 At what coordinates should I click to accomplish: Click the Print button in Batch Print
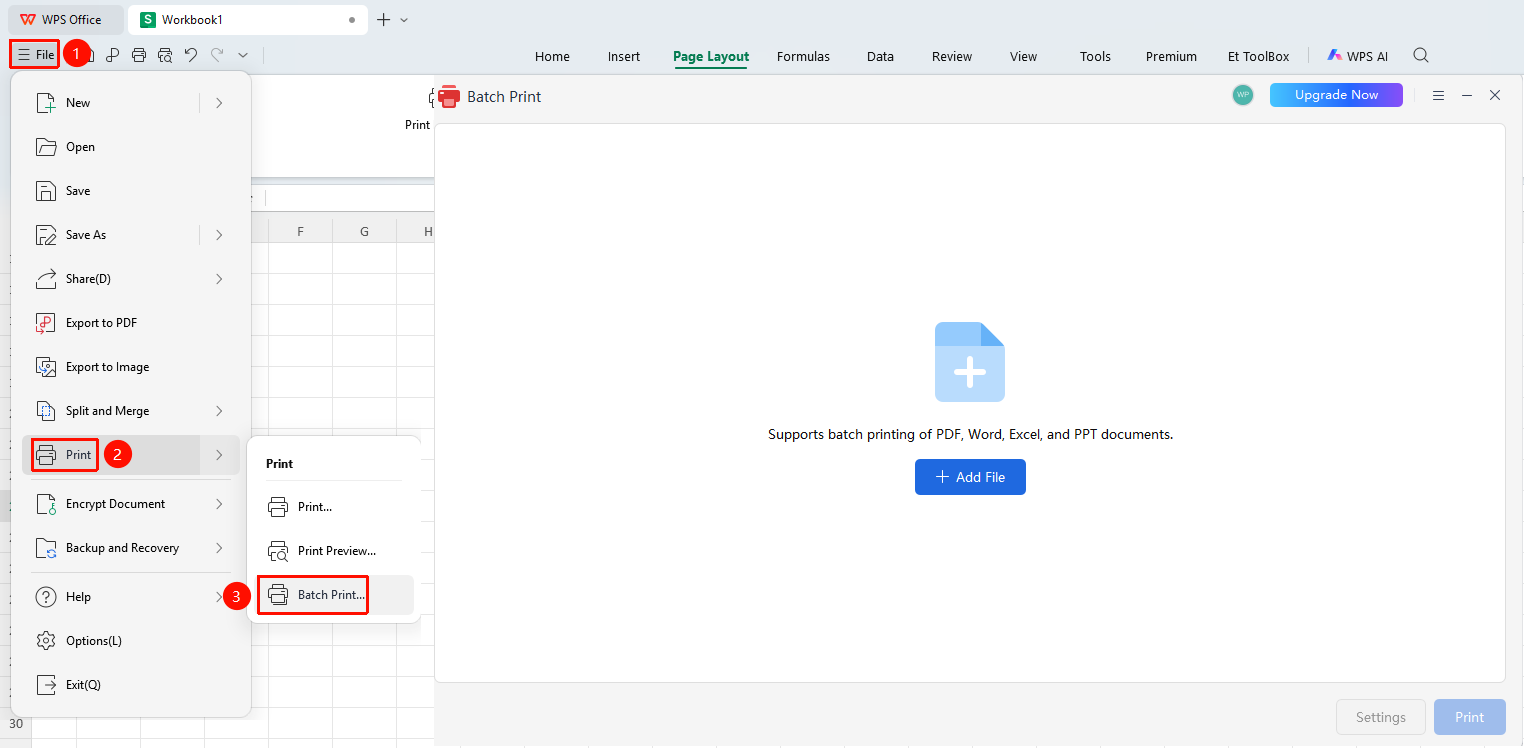(1469, 717)
